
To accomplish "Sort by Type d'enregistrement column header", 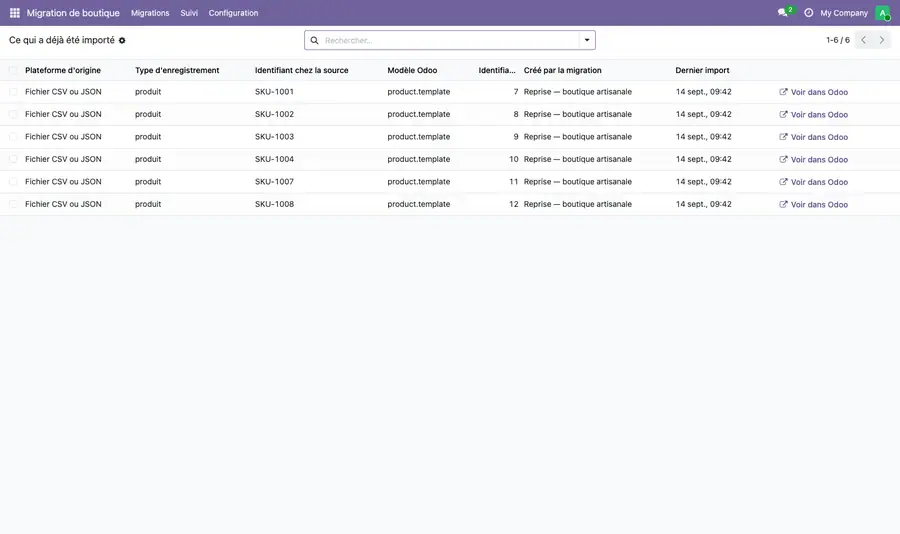I will (177, 70).
